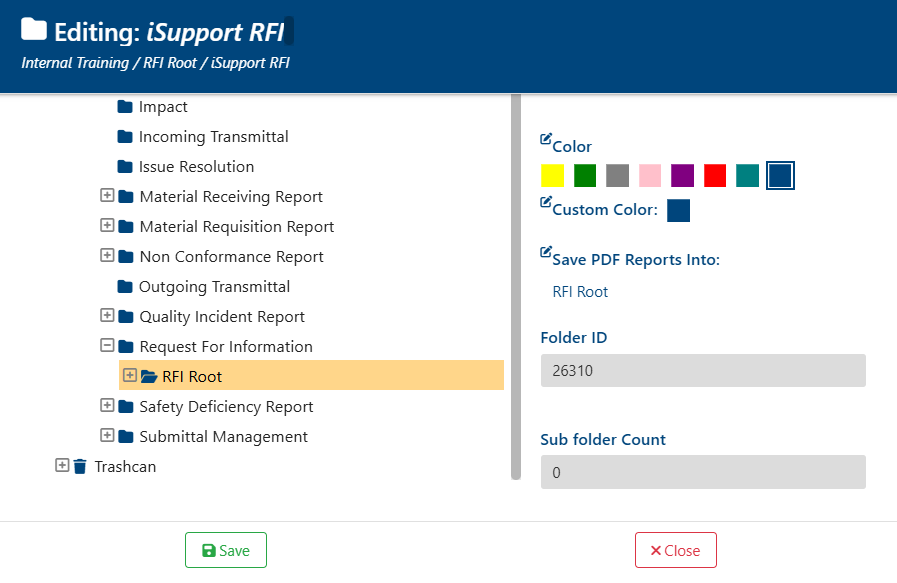Expand the Material Receiving Report folder
The height and width of the screenshot is (583, 897).
click(x=107, y=195)
